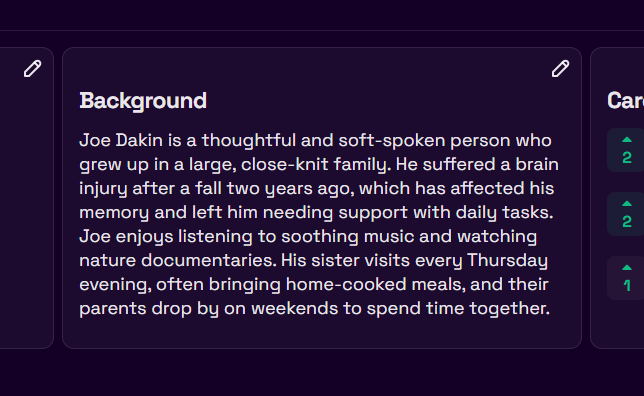This screenshot has height=396, width=644.
Task: Click the pencil icon on the leftmost card
Action: coord(32,69)
